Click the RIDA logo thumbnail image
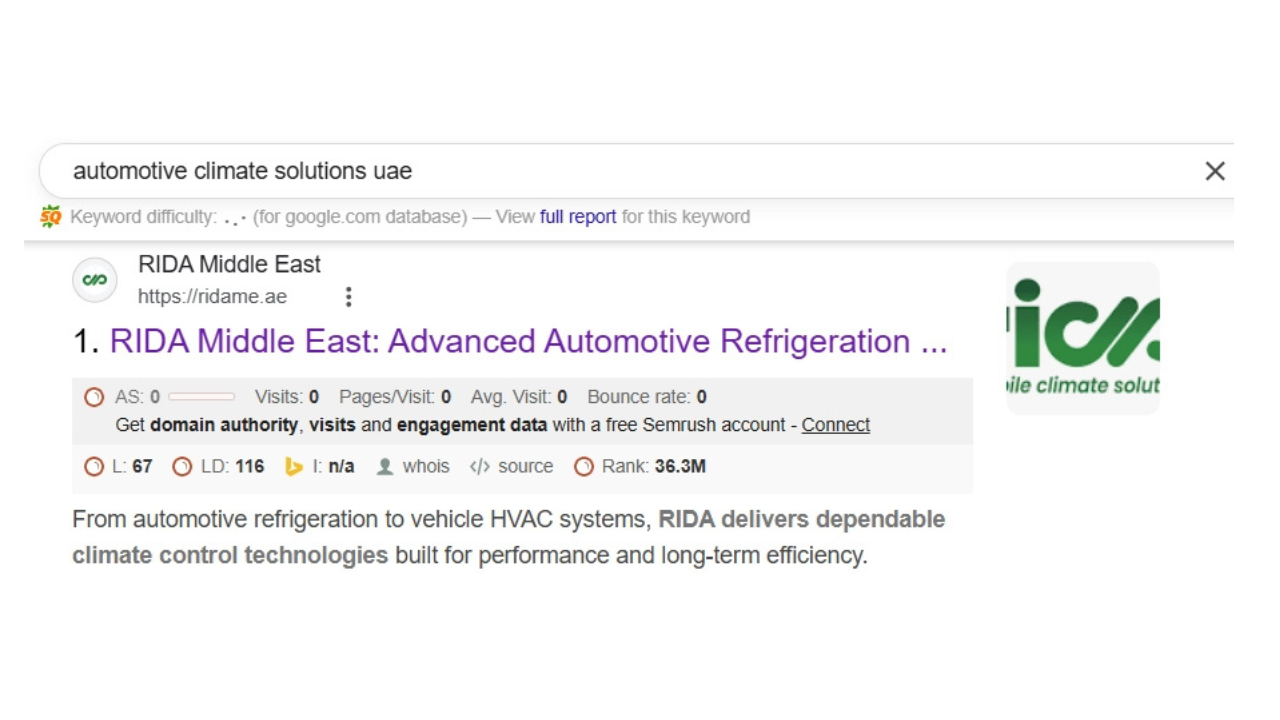The height and width of the screenshot is (720, 1280). (x=1083, y=338)
